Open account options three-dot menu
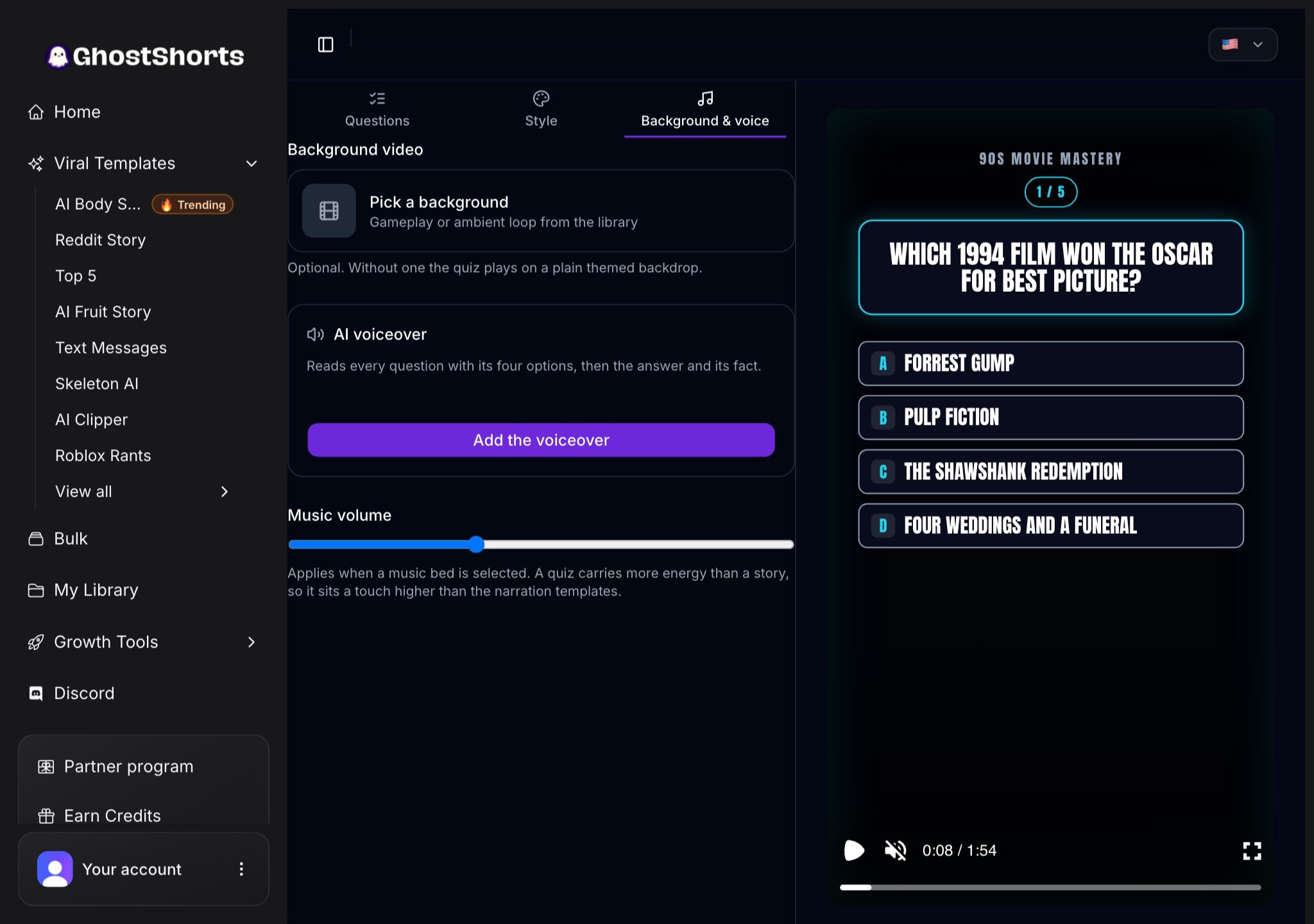 point(241,869)
